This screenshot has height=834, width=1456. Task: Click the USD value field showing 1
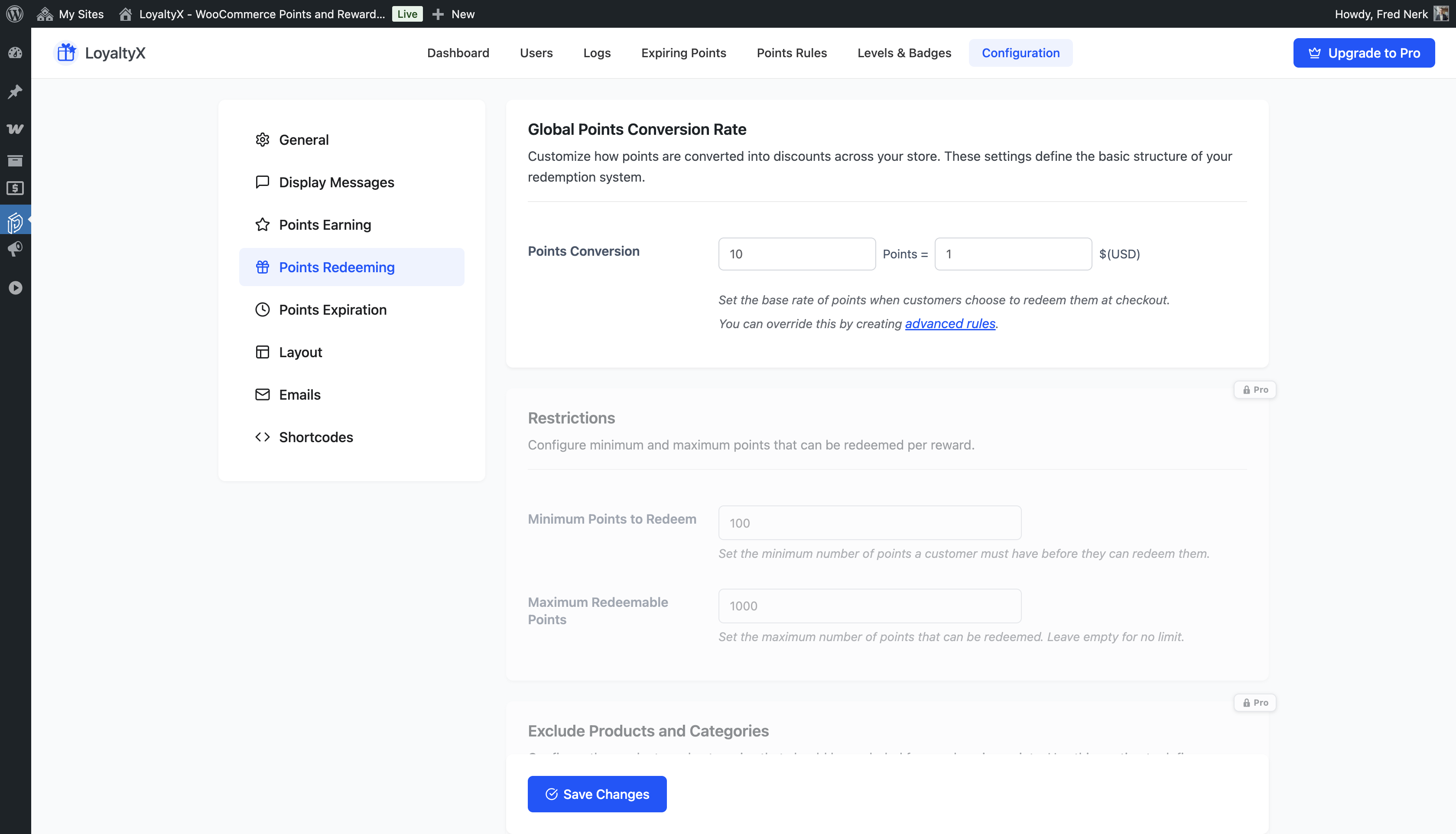pos(1012,254)
